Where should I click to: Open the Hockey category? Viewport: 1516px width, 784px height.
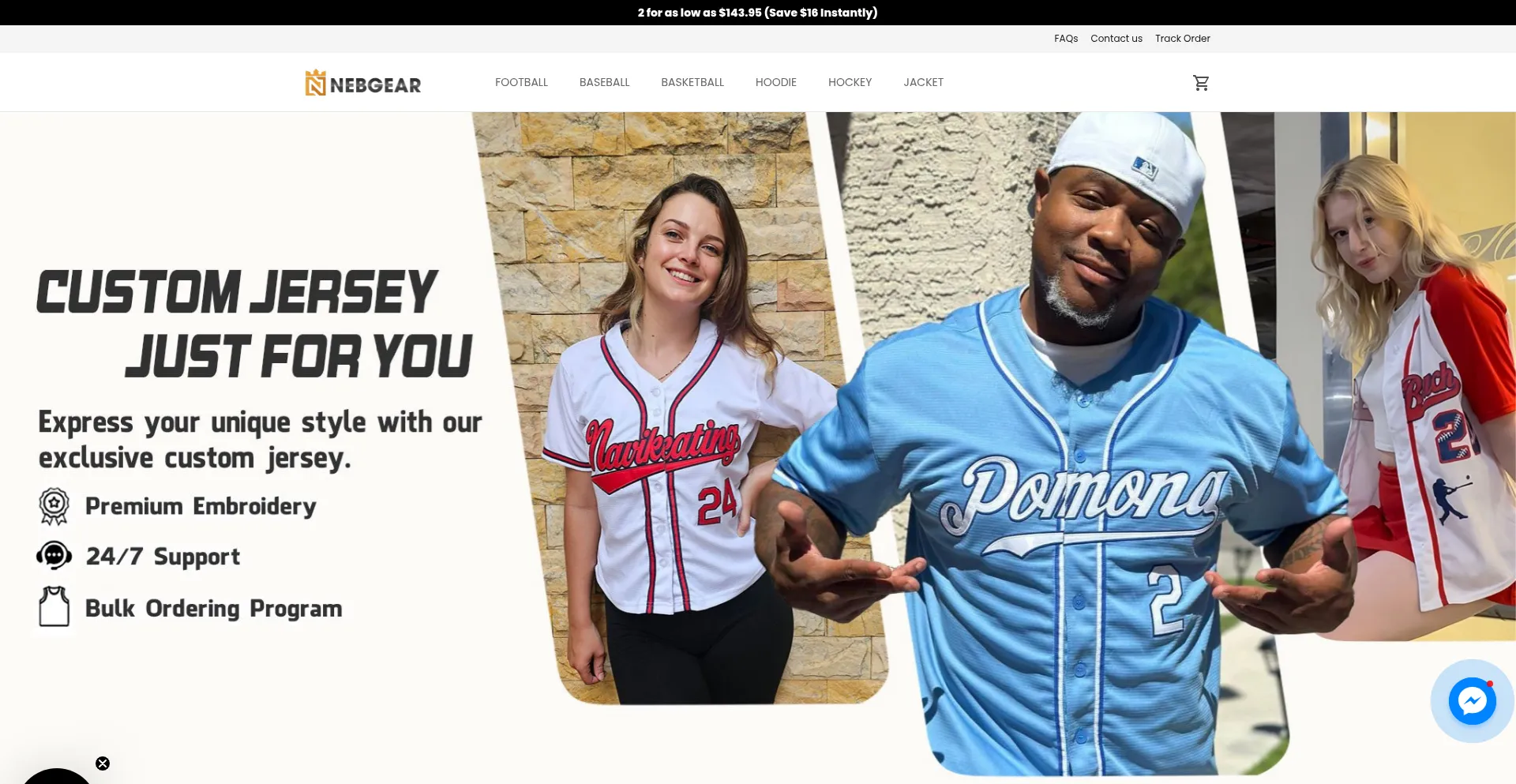850,82
